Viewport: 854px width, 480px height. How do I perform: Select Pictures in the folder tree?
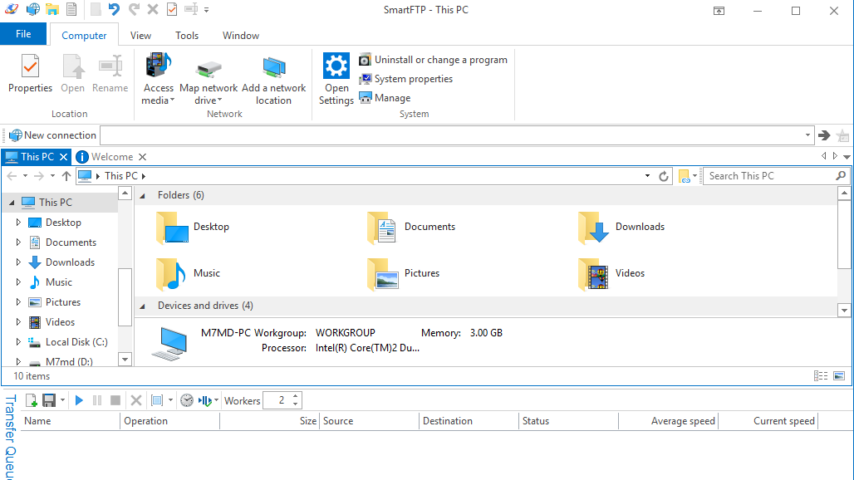pos(63,302)
